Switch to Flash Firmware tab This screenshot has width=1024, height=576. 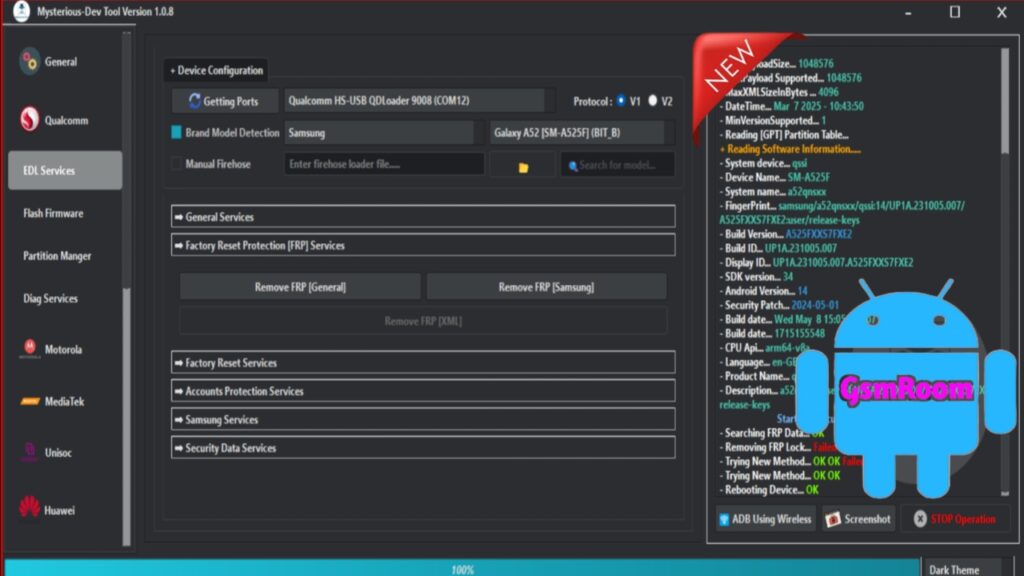coord(53,213)
